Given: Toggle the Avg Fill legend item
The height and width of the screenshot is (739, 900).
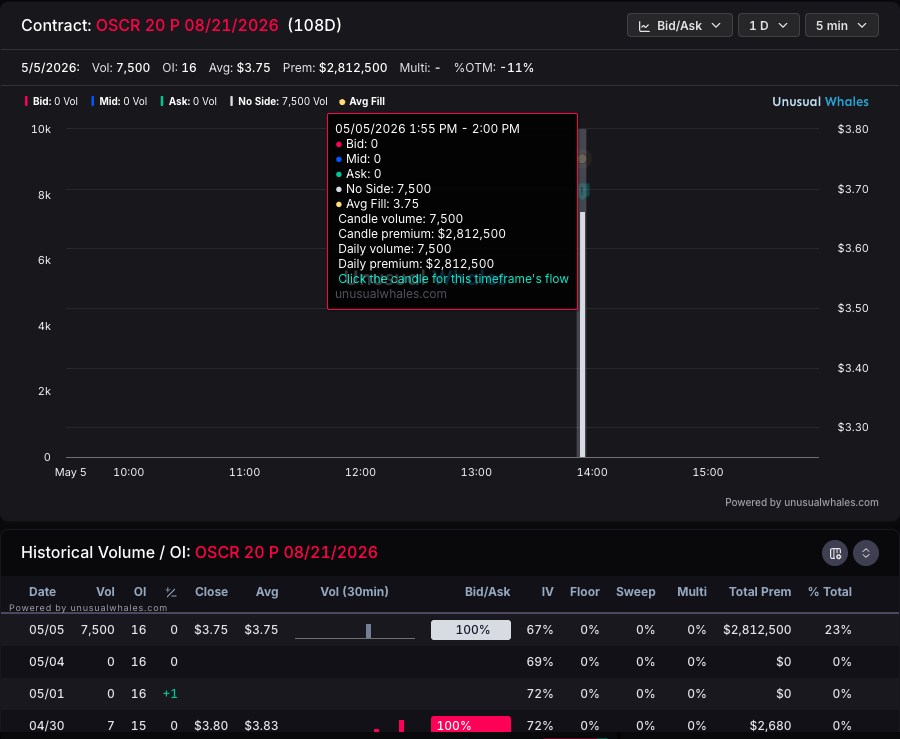Looking at the screenshot, I should pos(362,102).
